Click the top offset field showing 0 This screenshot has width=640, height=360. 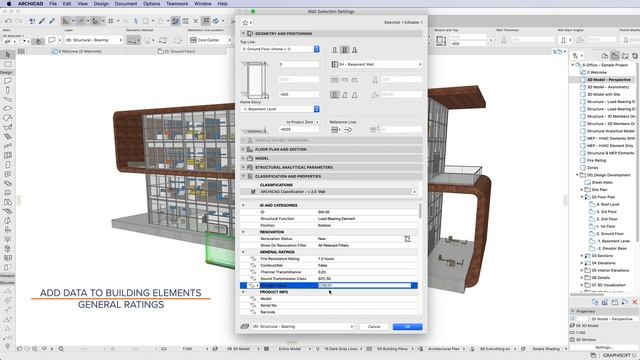pyautogui.click(x=299, y=64)
